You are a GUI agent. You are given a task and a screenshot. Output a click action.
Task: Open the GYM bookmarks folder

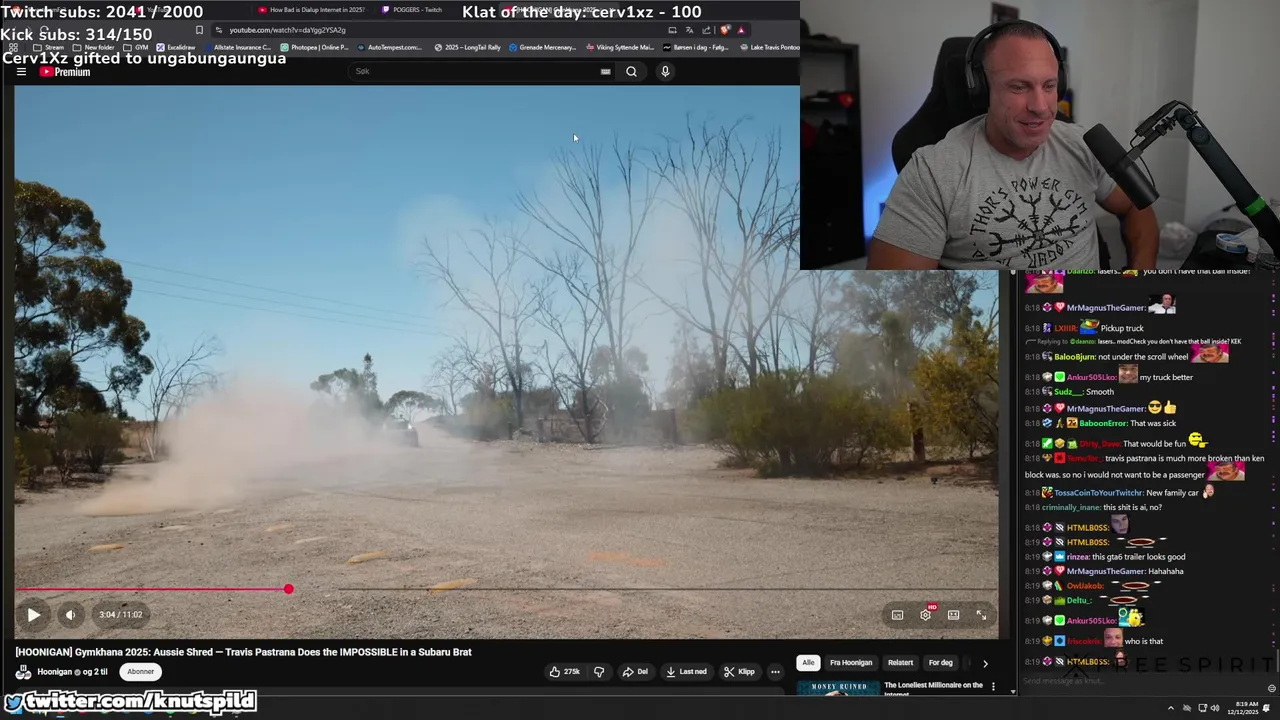(135, 47)
